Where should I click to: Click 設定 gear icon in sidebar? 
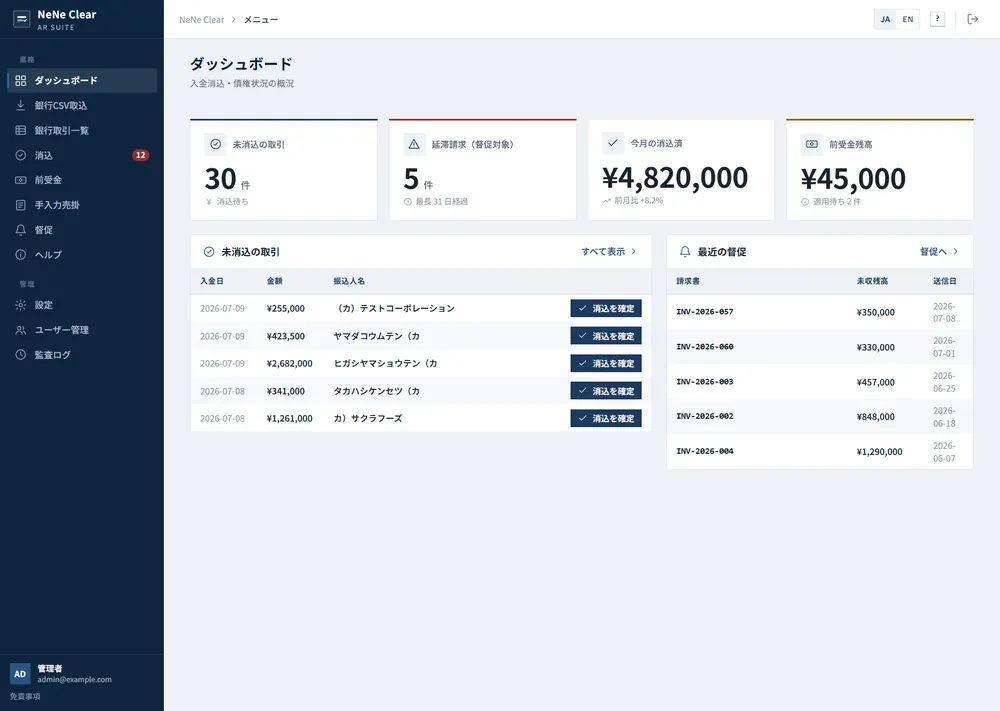(x=21, y=305)
